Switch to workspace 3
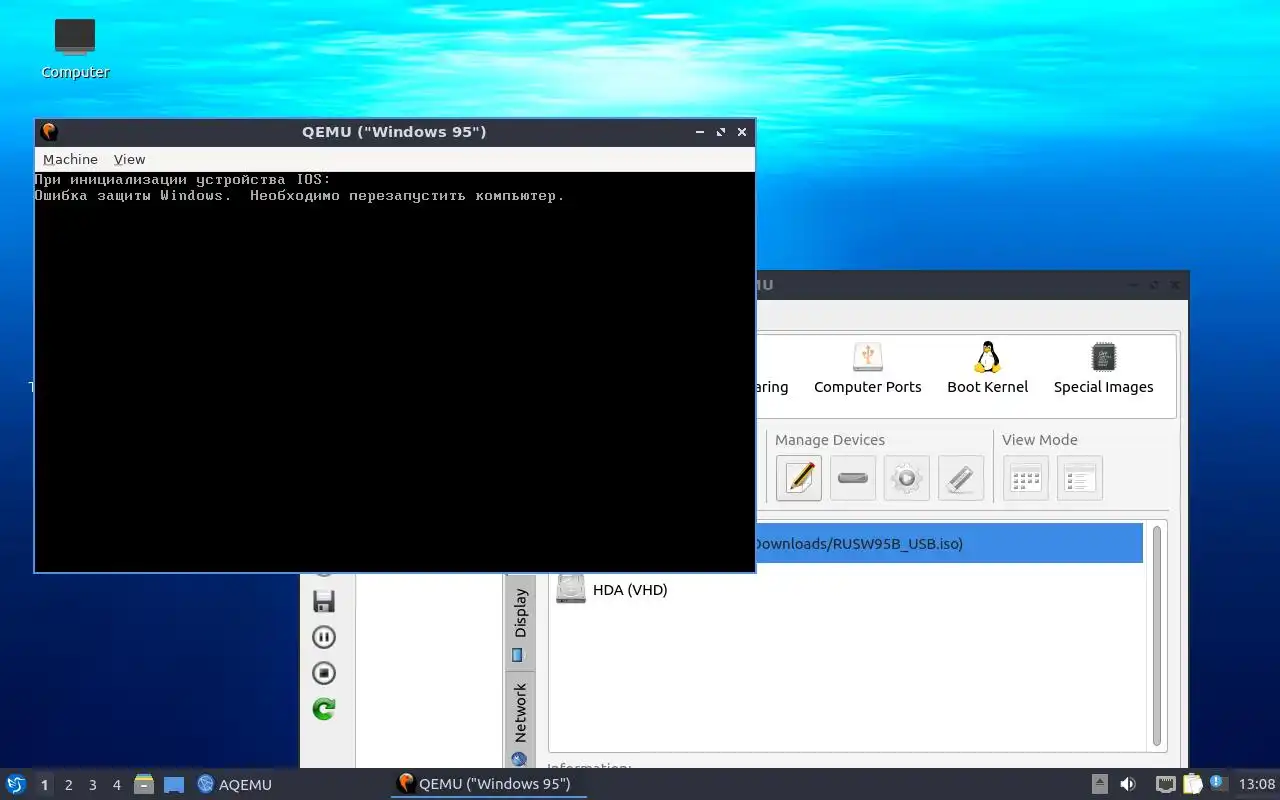Viewport: 1280px width, 800px height. point(92,785)
